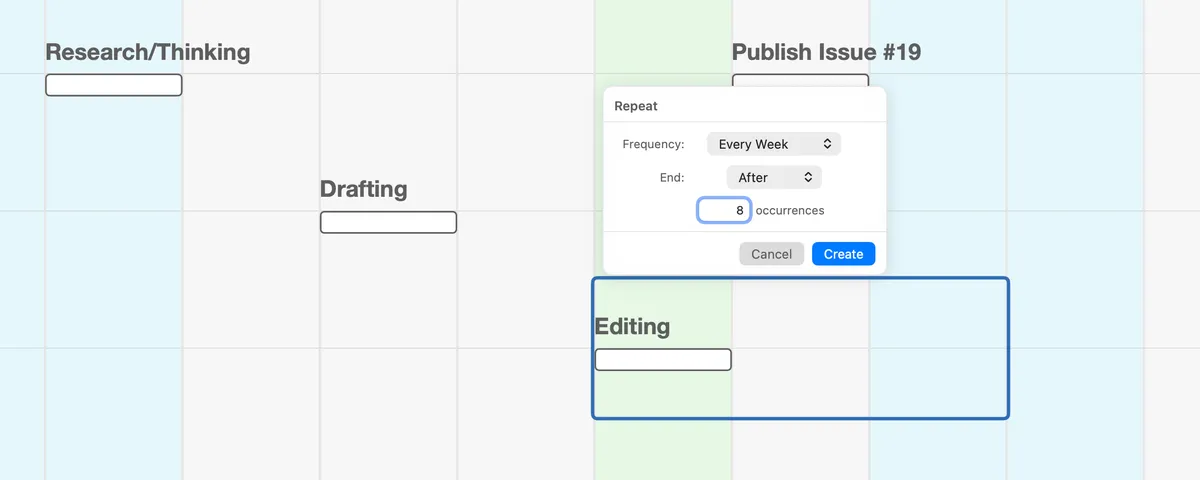Click the Editing title text
Image resolution: width=1200 pixels, height=480 pixels.
632,326
